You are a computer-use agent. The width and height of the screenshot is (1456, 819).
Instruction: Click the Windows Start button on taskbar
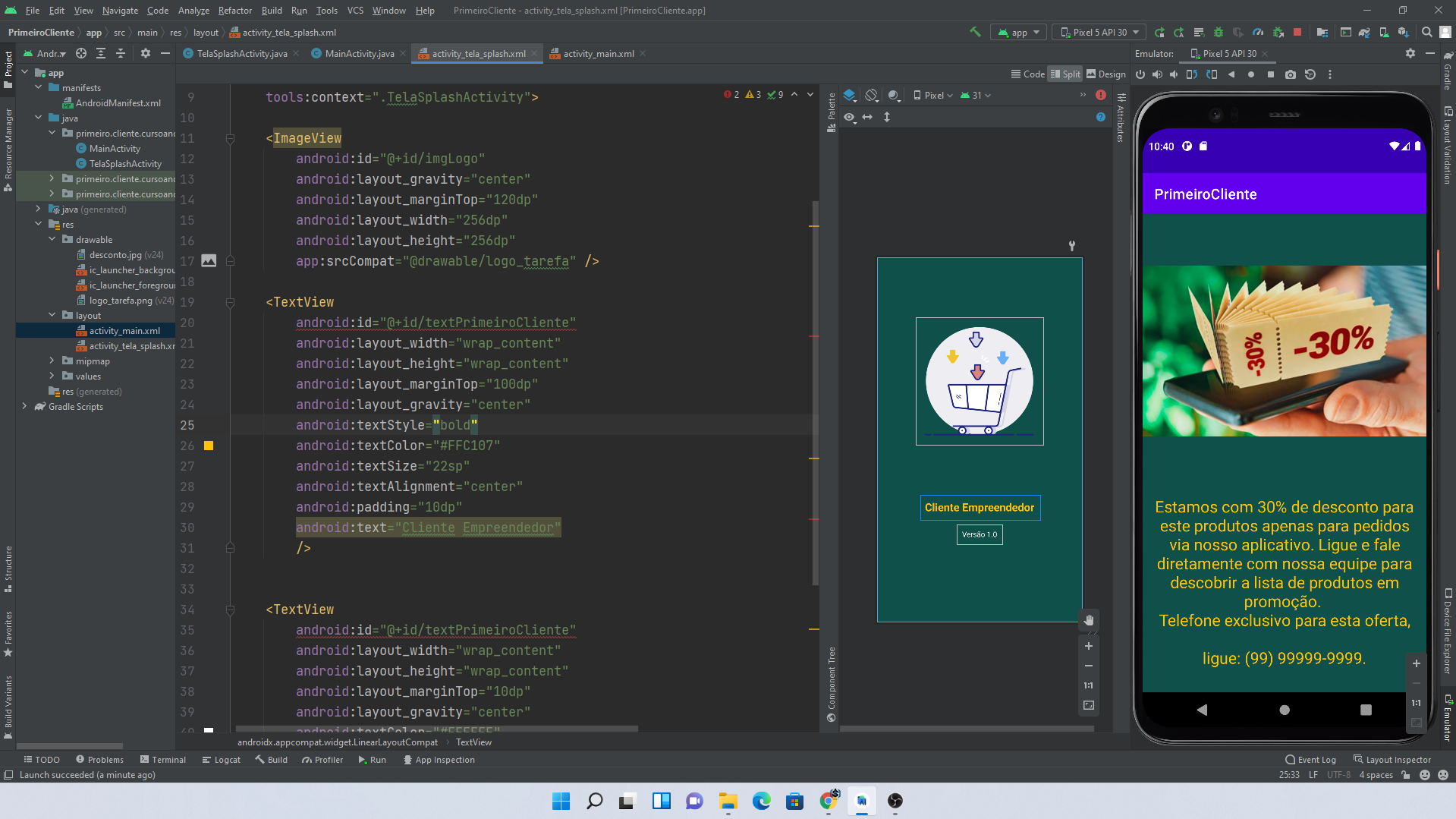point(561,801)
